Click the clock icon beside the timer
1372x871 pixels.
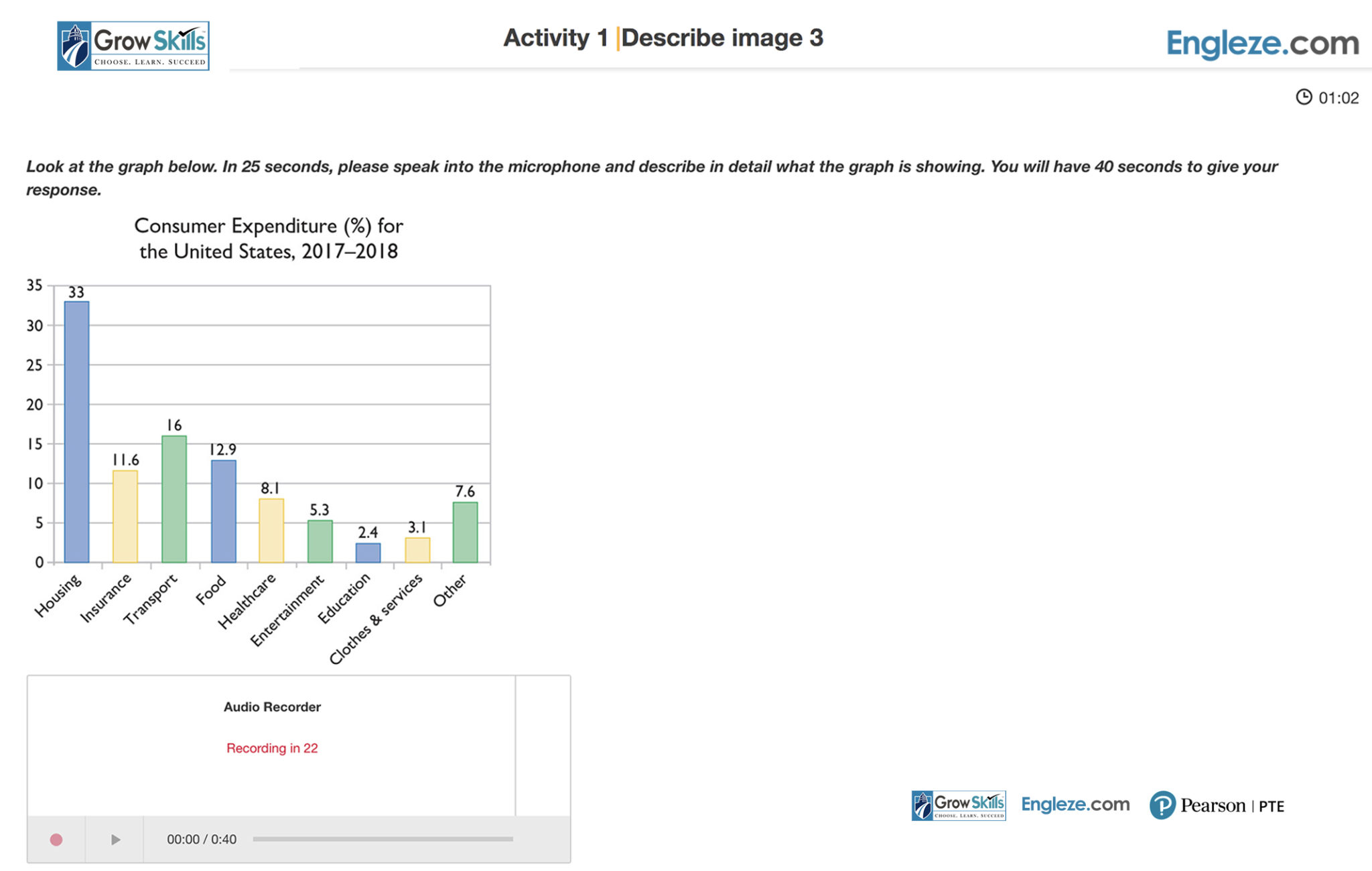coord(1304,97)
